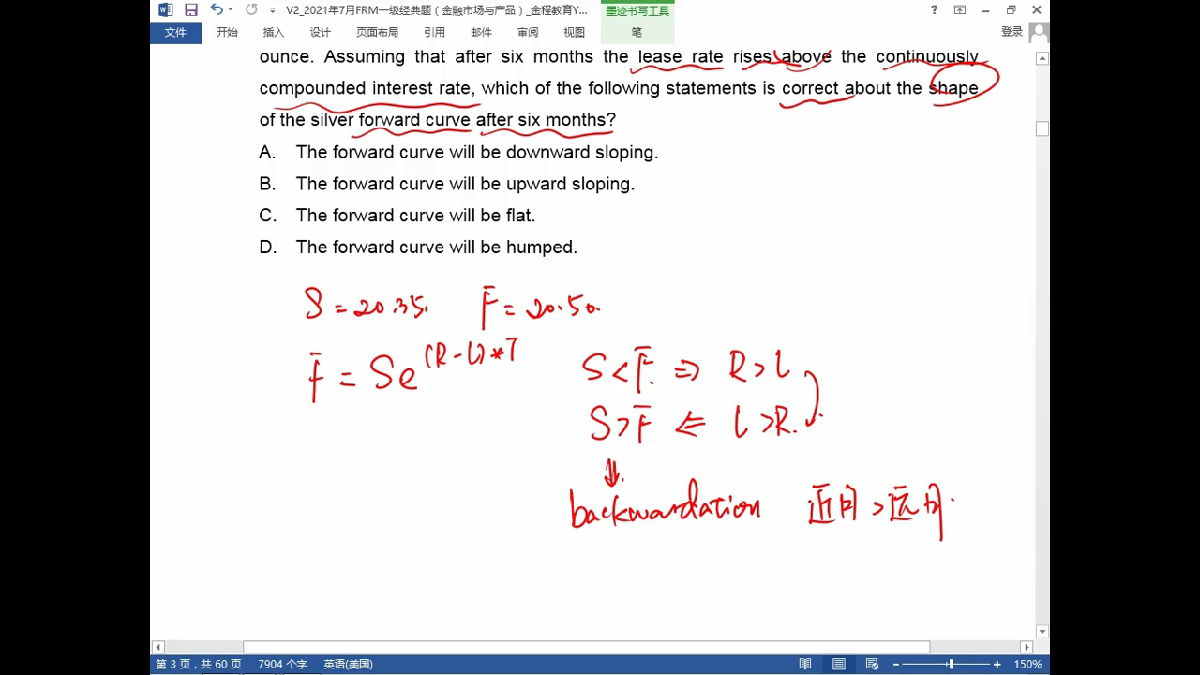The image size is (1200, 675).
Task: Click zoom in plus button
Action: (x=996, y=664)
